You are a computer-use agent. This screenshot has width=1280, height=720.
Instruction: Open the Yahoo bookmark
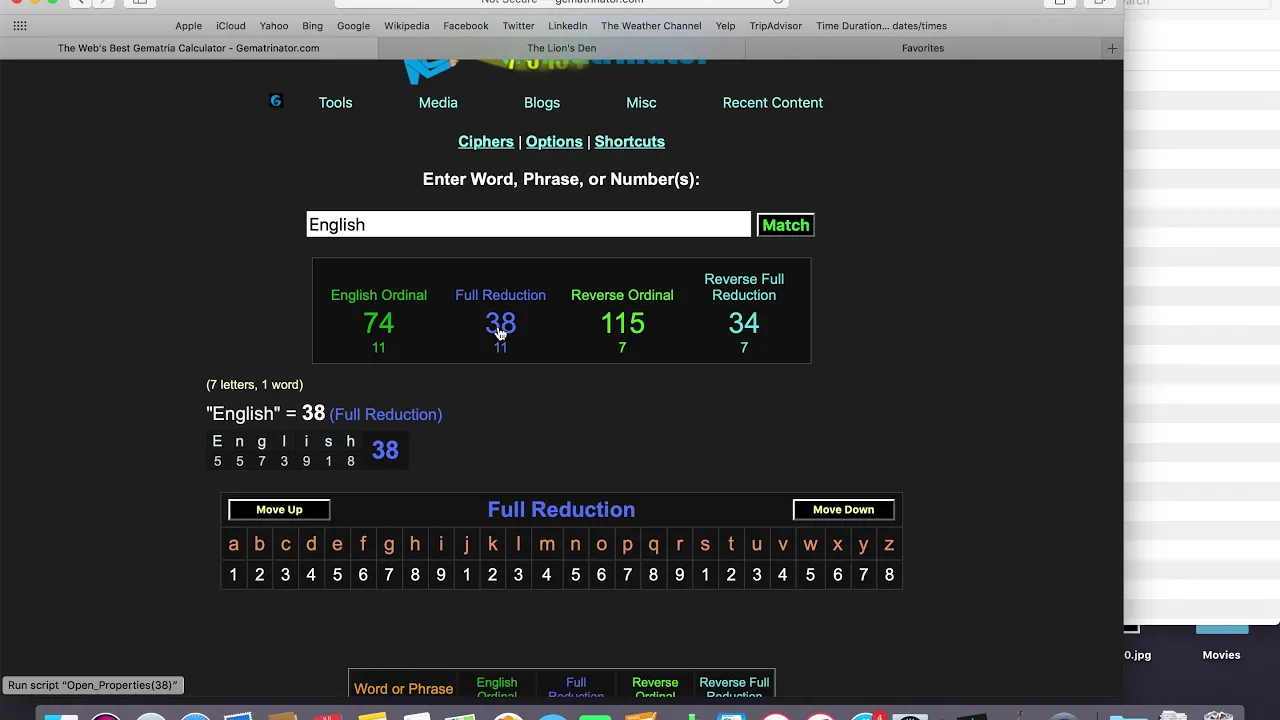274,26
